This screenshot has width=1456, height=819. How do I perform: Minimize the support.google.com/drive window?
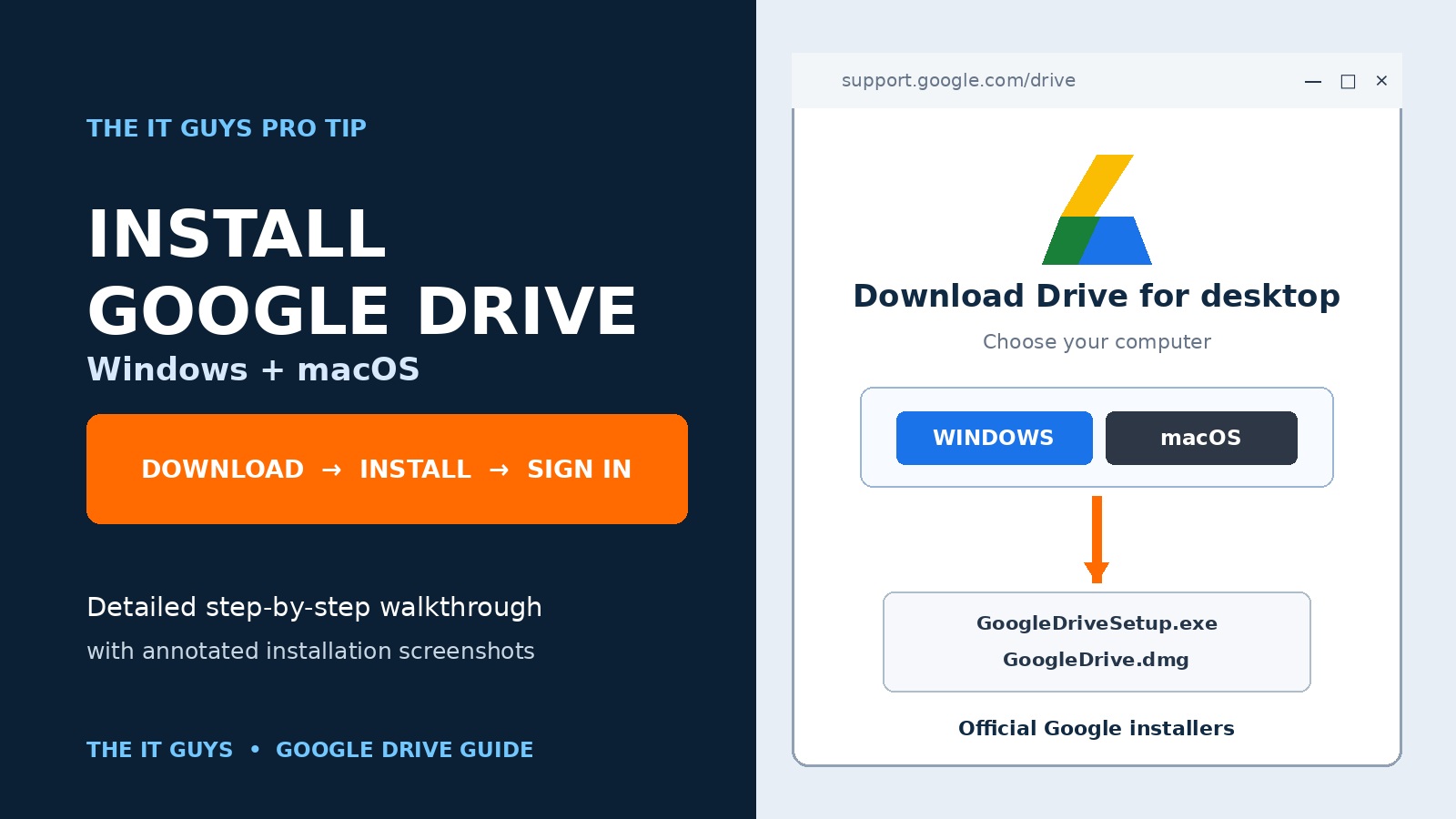[x=1313, y=81]
